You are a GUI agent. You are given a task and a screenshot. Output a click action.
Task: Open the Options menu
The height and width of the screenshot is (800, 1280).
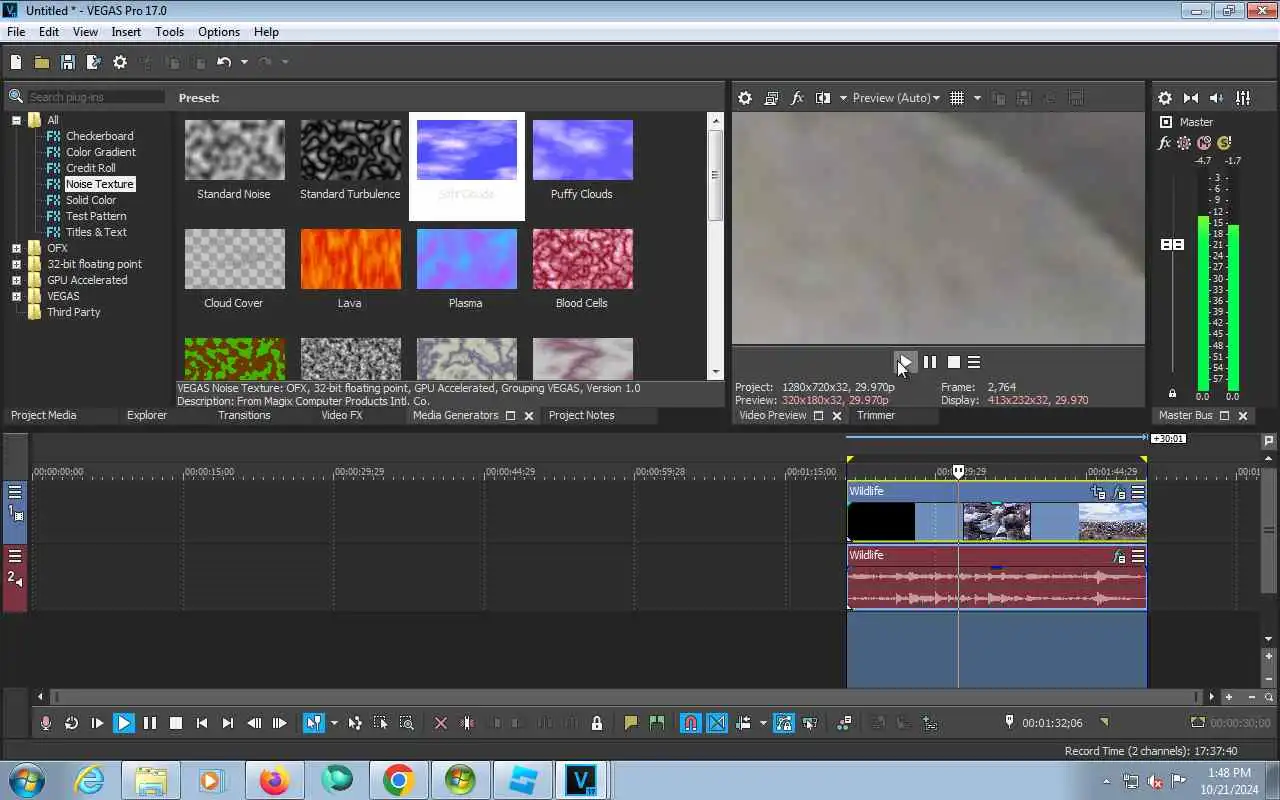[219, 32]
